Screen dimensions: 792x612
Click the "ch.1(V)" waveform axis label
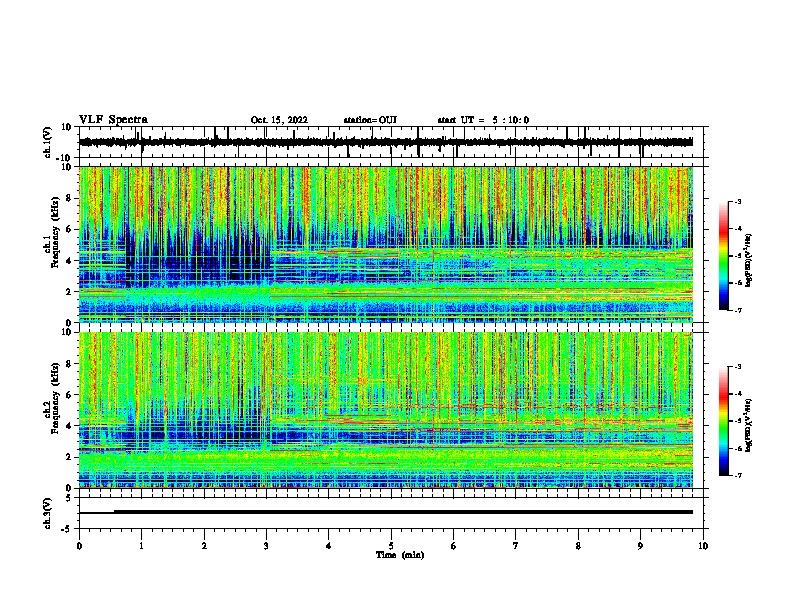(x=48, y=142)
